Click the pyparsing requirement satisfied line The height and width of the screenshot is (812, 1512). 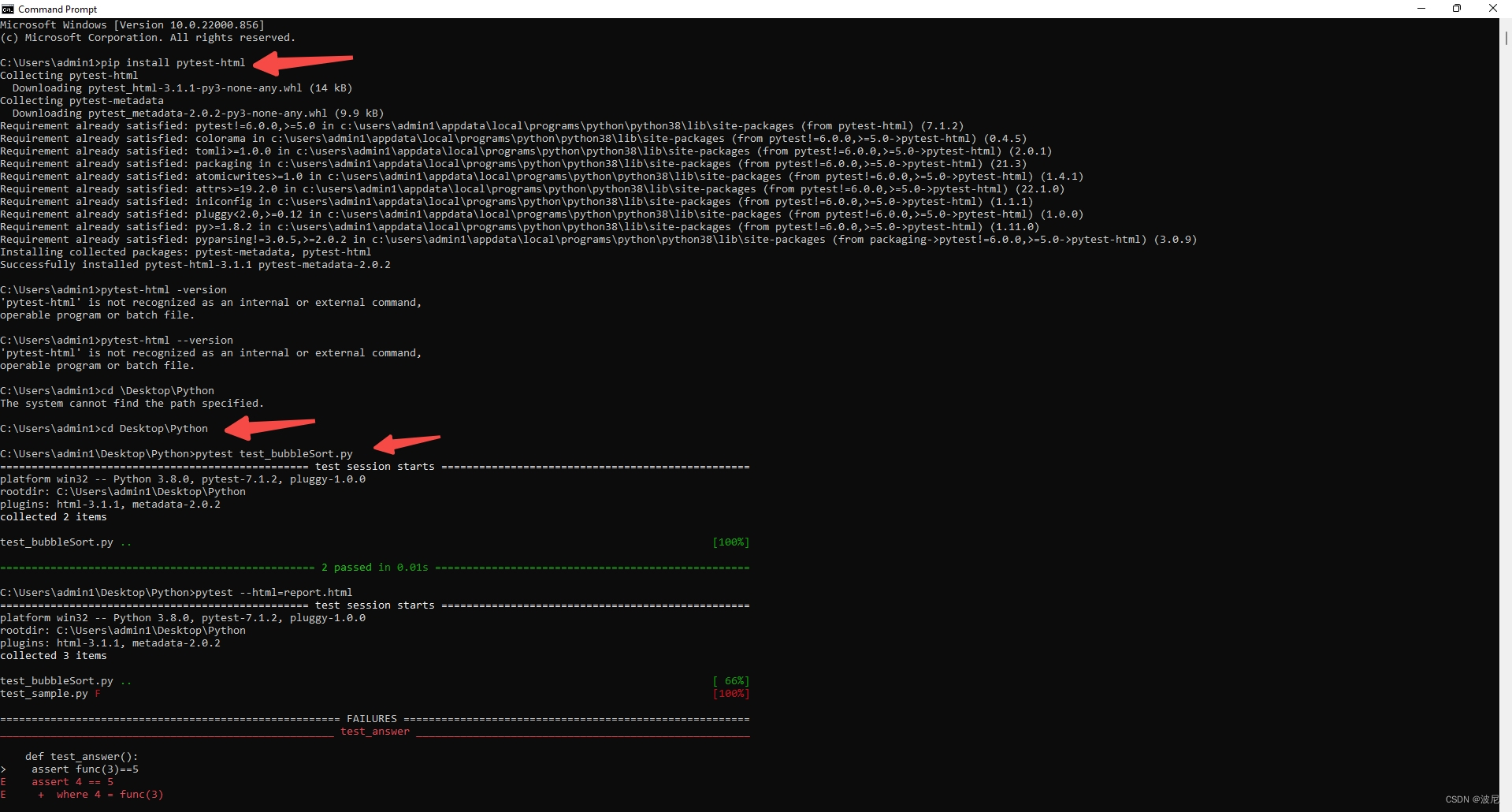point(599,240)
